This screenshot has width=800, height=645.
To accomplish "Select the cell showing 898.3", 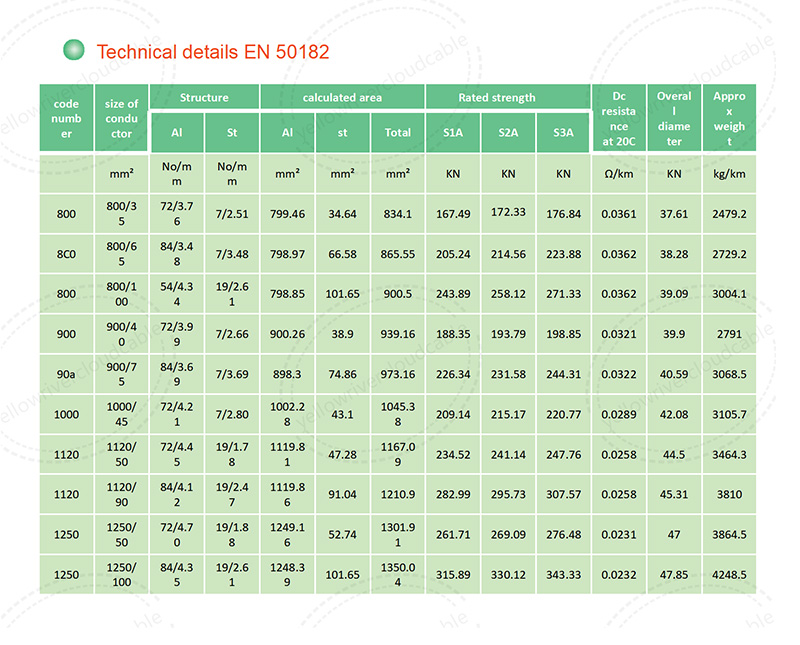I will pyautogui.click(x=287, y=374).
